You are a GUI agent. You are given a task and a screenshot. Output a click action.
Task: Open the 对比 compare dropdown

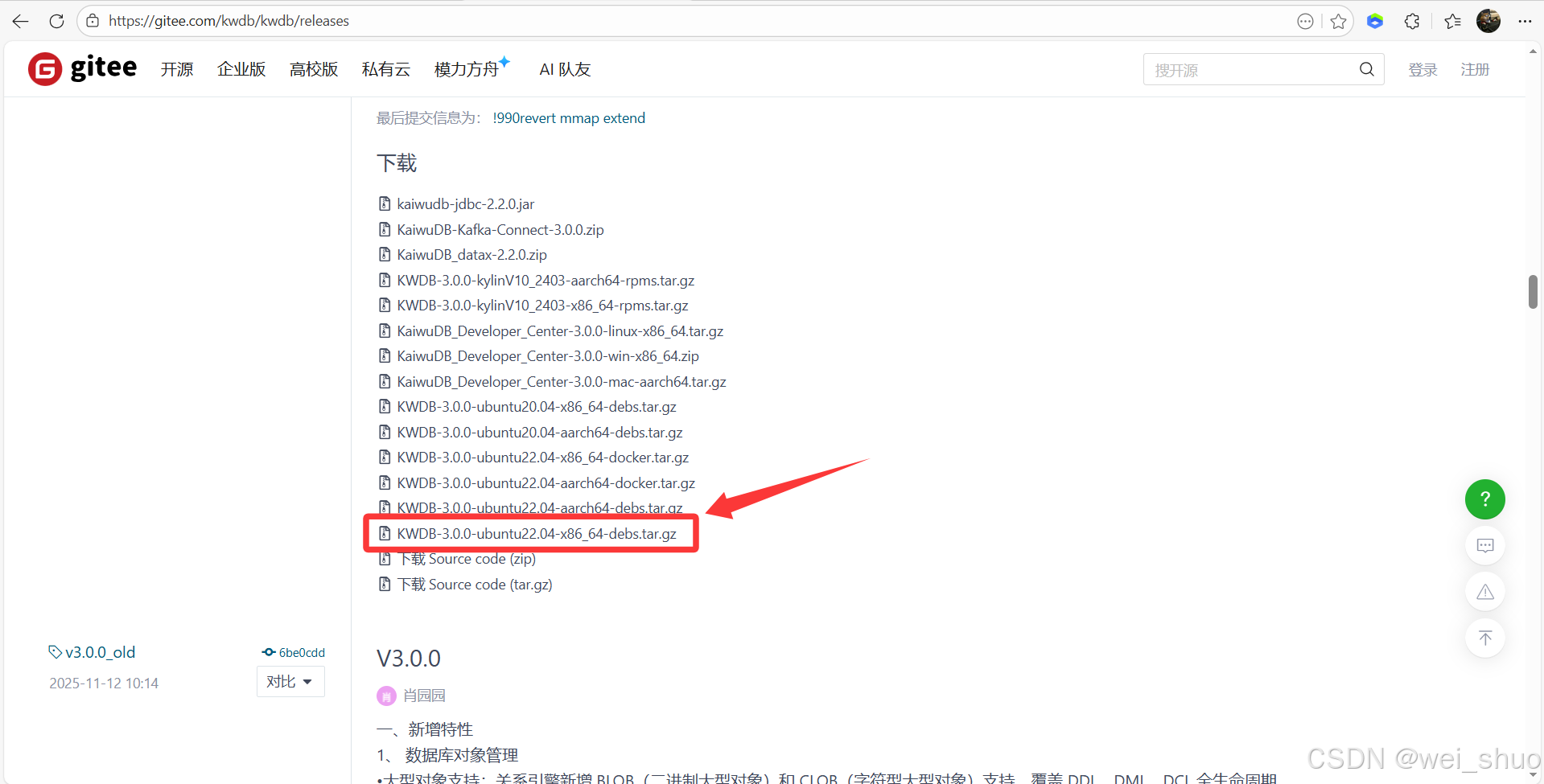pos(290,681)
